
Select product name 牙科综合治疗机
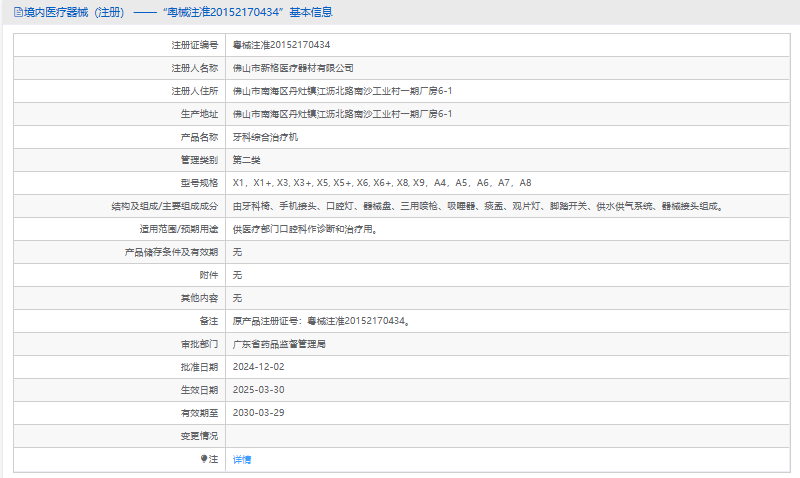(x=265, y=137)
